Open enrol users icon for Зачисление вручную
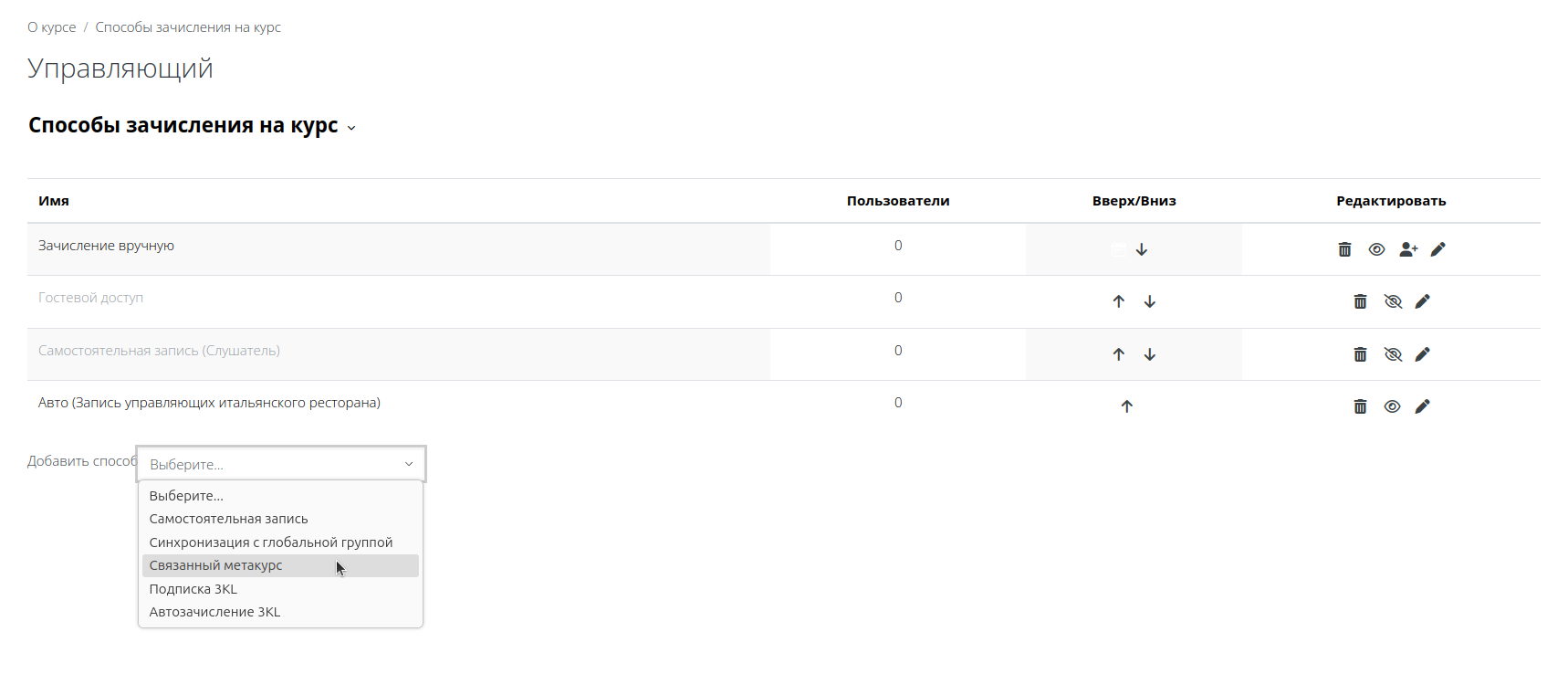 point(1408,249)
